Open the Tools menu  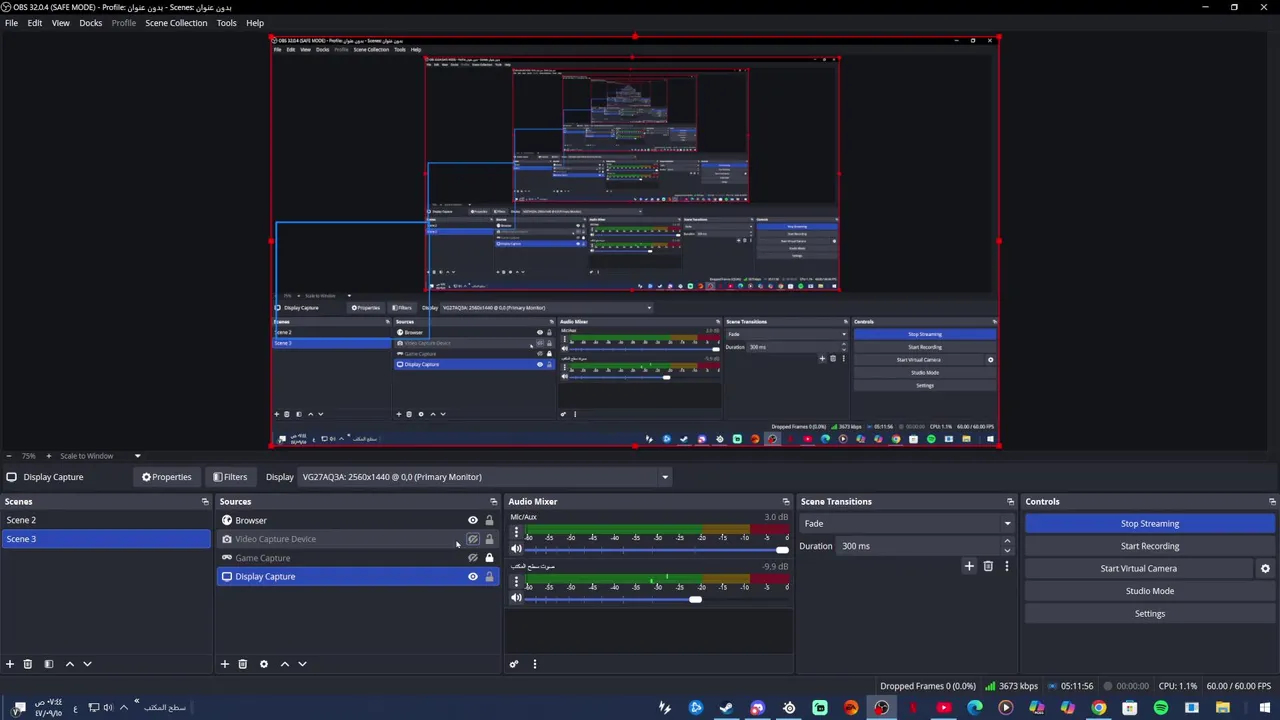[x=227, y=23]
